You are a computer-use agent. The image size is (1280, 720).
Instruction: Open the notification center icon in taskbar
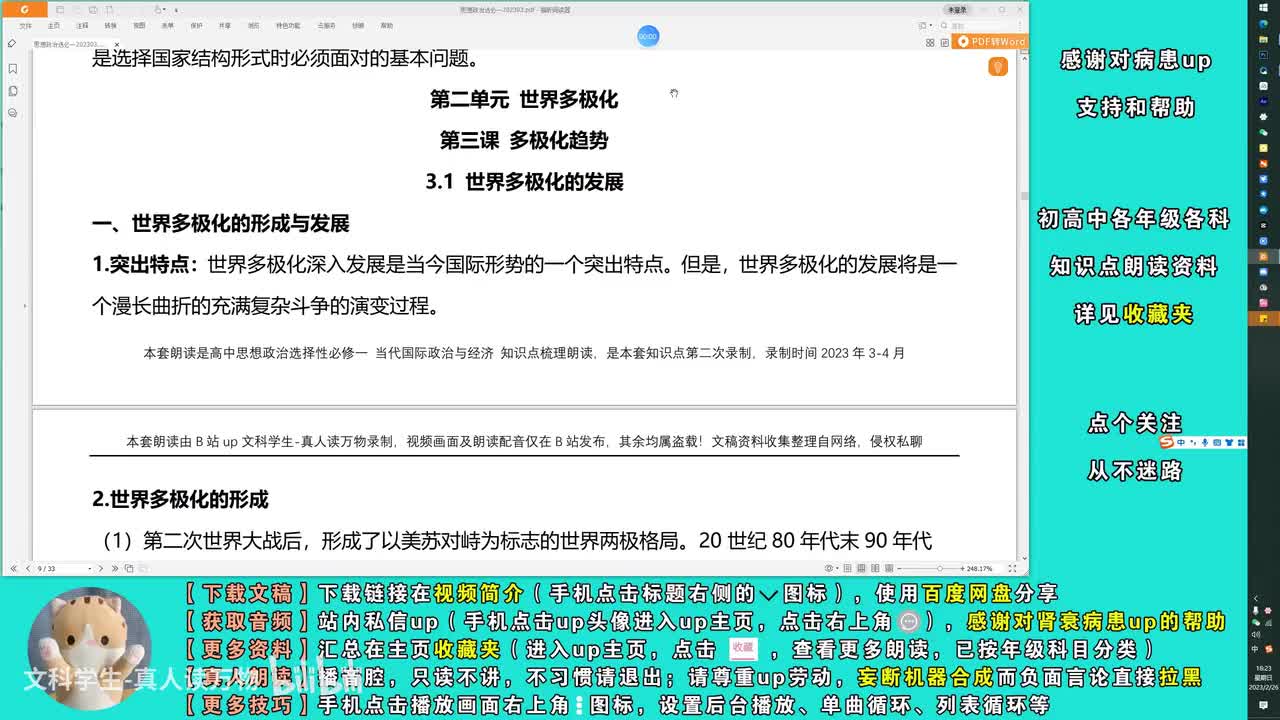tap(1263, 705)
